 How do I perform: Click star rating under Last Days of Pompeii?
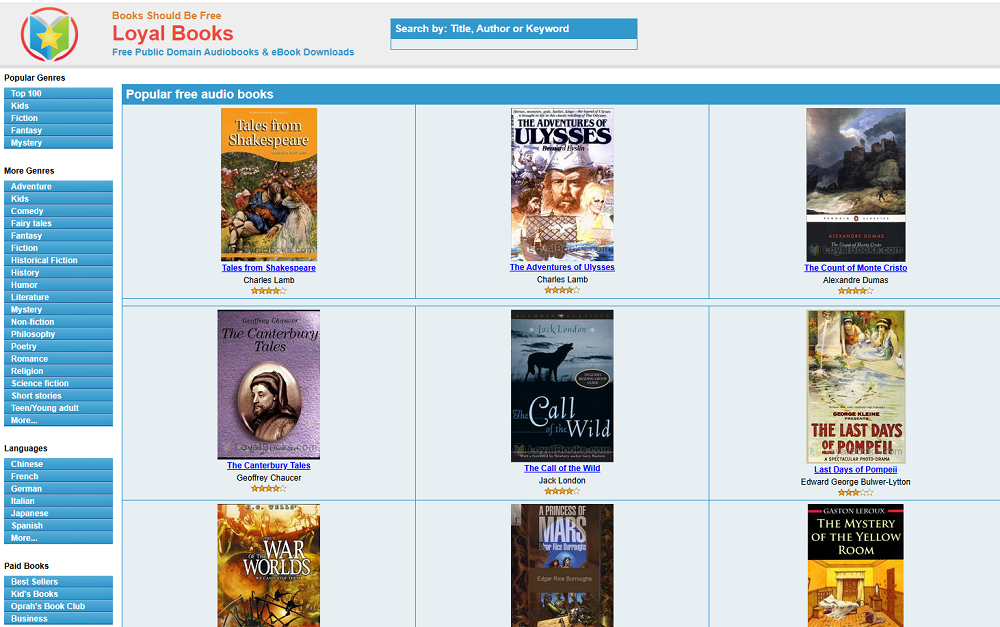click(855, 492)
